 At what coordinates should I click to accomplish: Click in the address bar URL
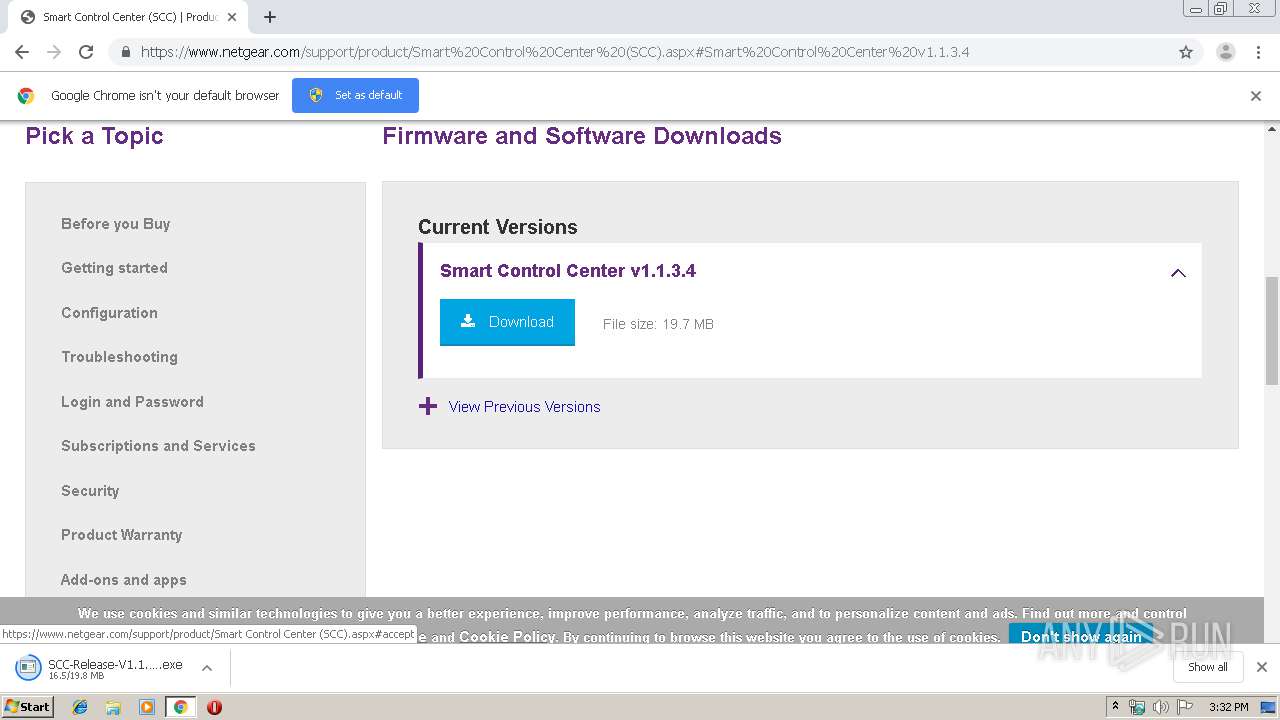(x=555, y=52)
